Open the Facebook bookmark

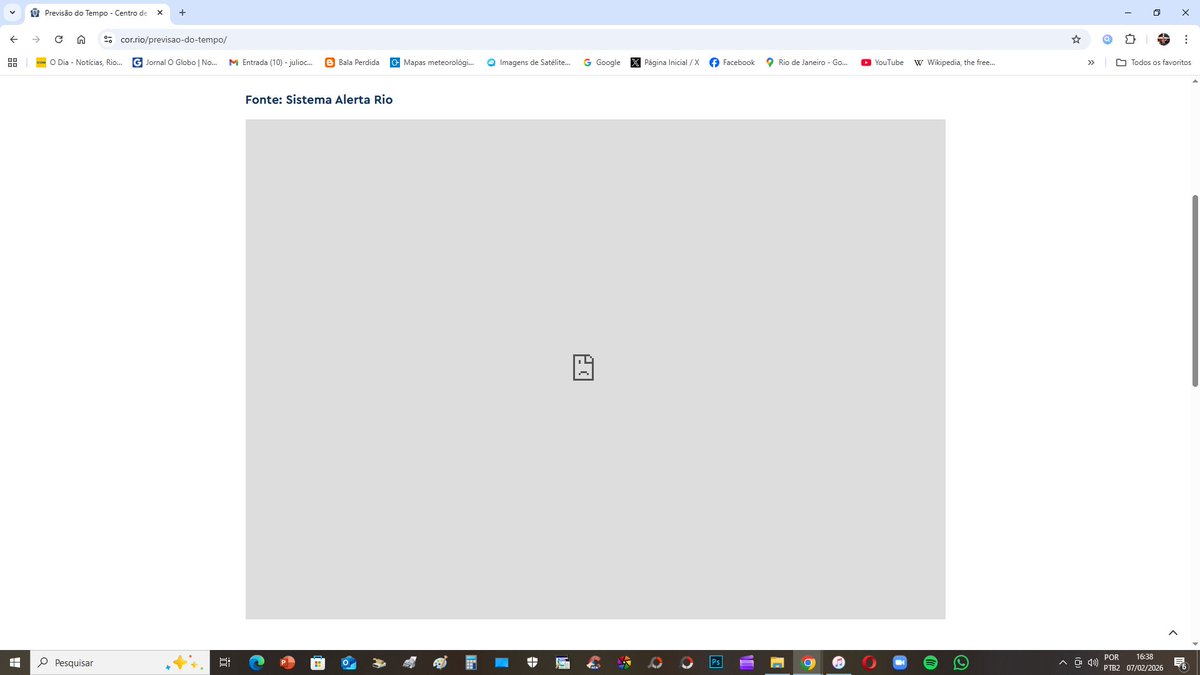[732, 62]
